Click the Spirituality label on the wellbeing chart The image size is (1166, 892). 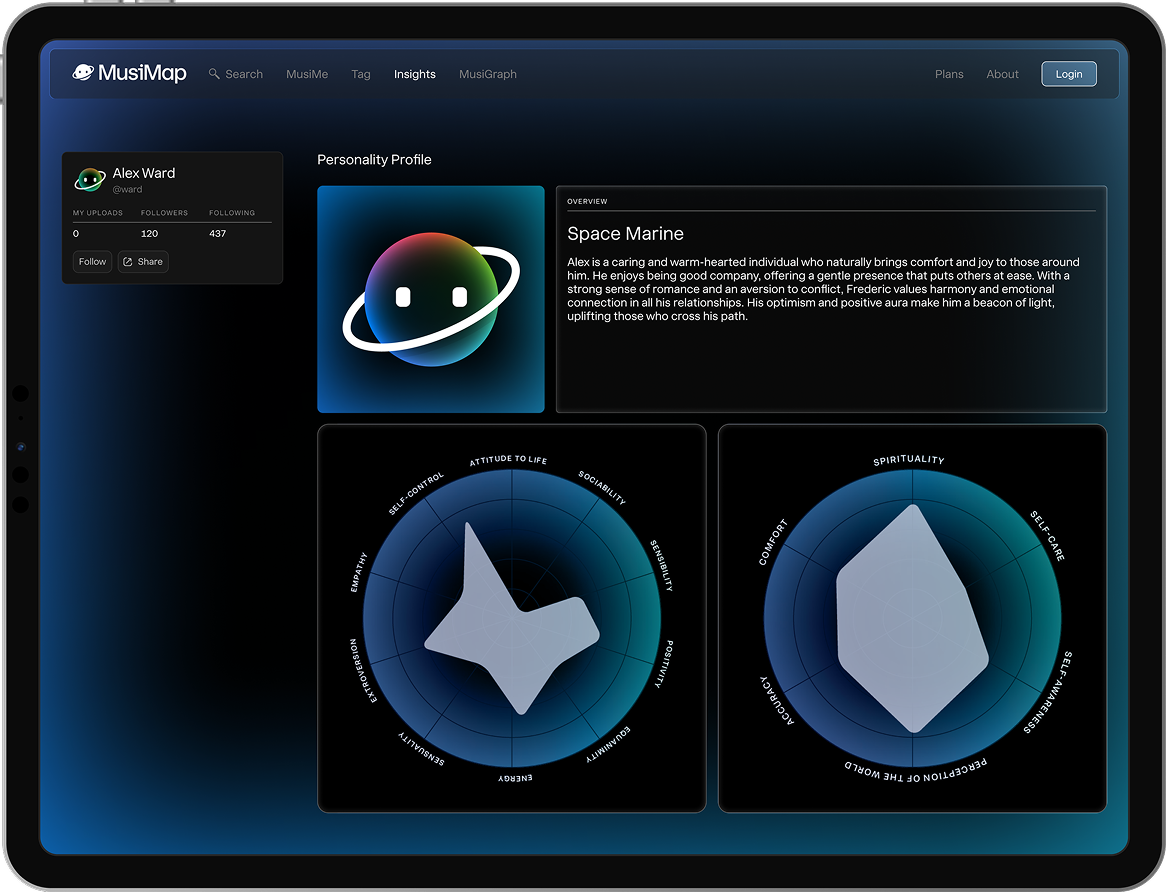[910, 459]
